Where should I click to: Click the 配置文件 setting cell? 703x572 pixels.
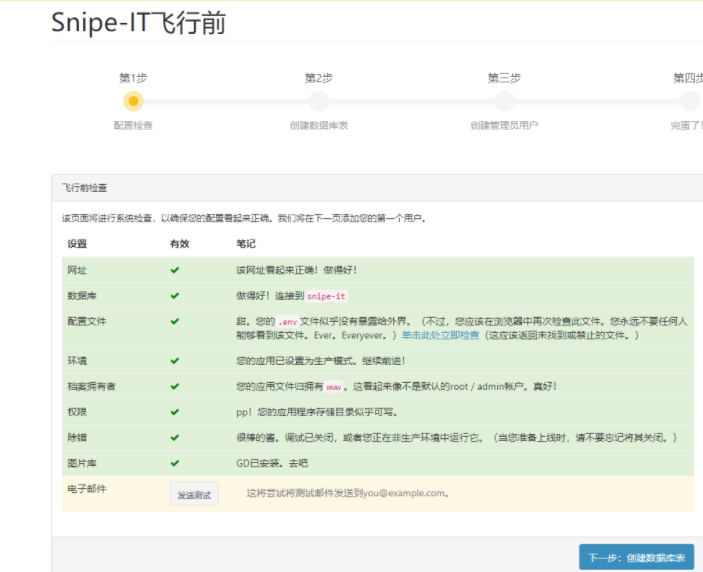point(87,321)
